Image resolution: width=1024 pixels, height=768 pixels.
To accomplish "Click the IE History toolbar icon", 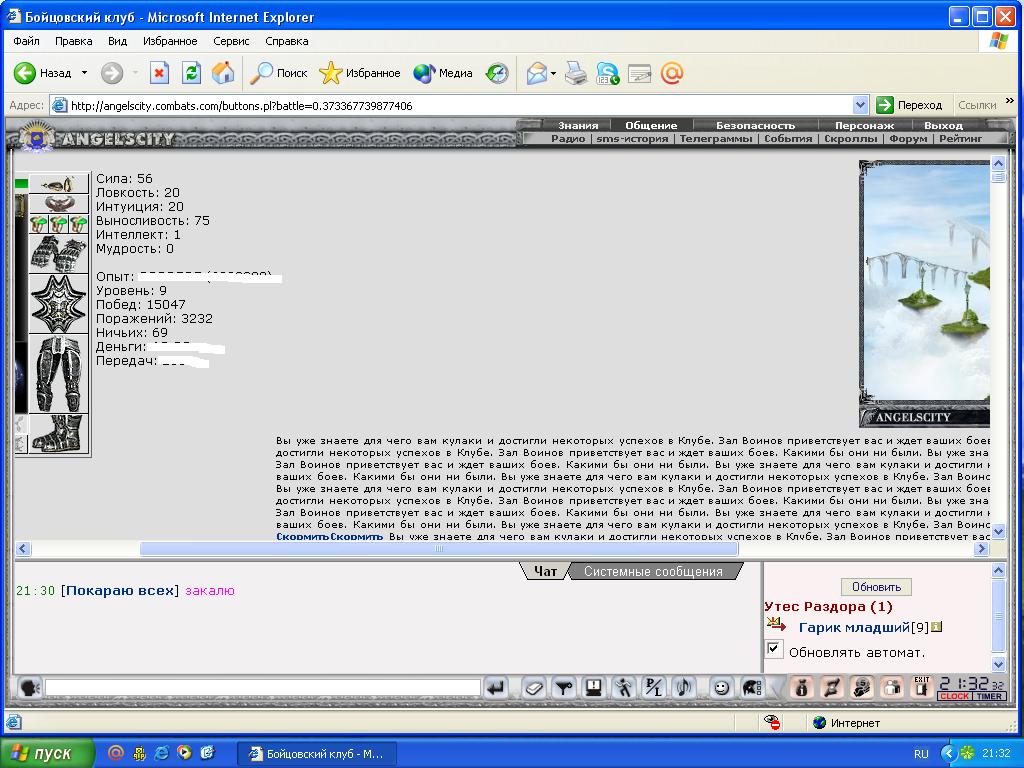I will 497,73.
